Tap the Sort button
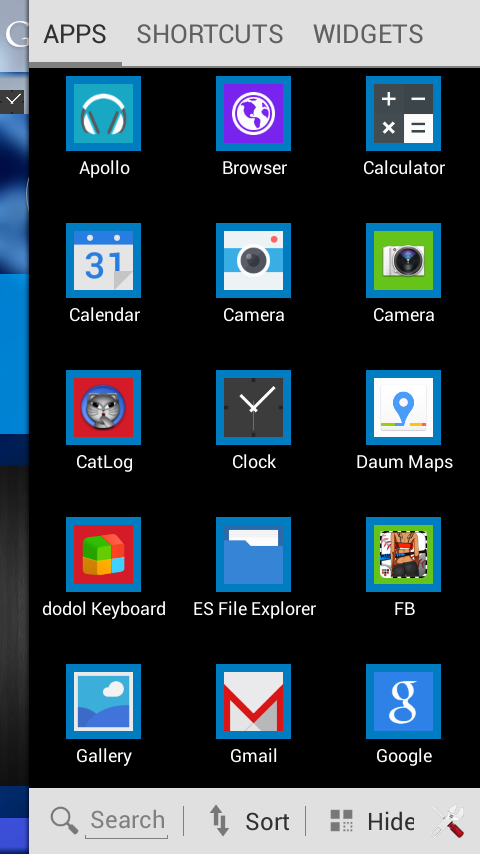 click(x=249, y=821)
